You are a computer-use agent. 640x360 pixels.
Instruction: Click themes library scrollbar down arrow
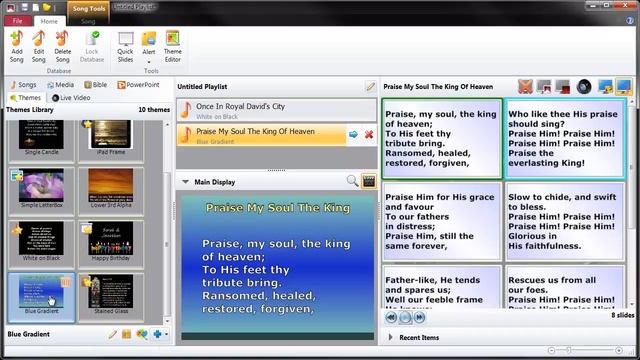(167, 321)
